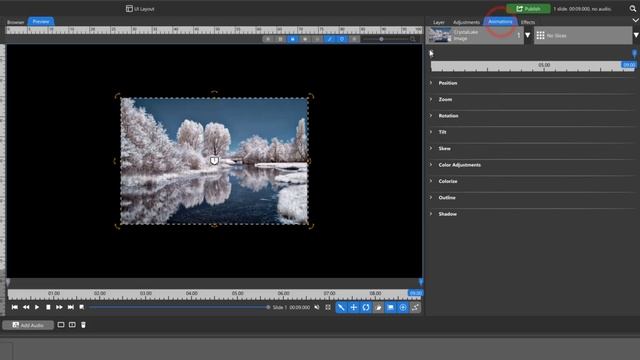The width and height of the screenshot is (640, 360).
Task: Jump to the start with skip-back button
Action: click(15, 307)
